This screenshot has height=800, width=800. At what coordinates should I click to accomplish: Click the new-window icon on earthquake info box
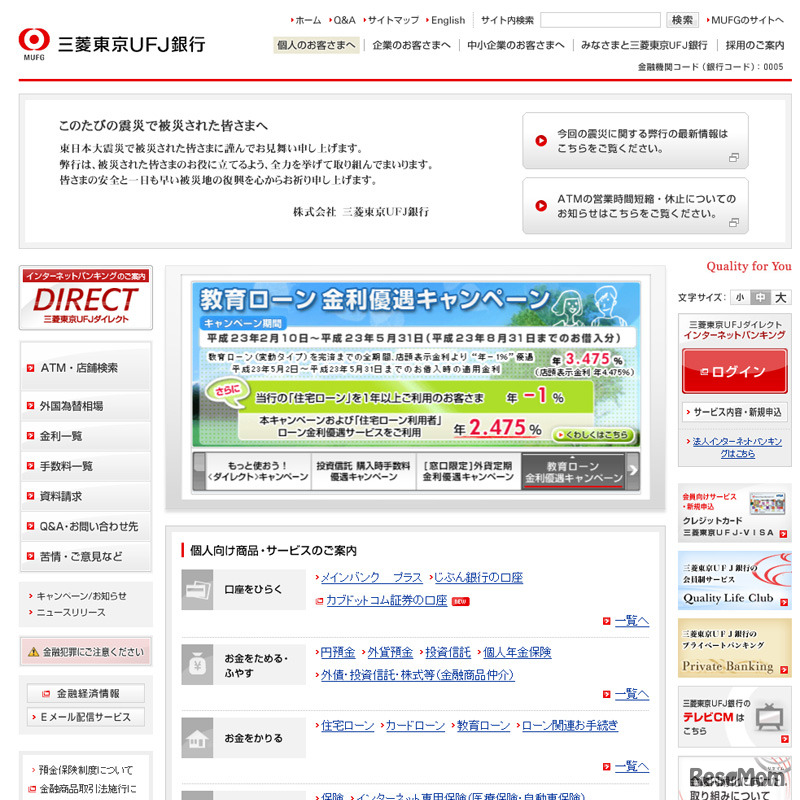coord(734,158)
